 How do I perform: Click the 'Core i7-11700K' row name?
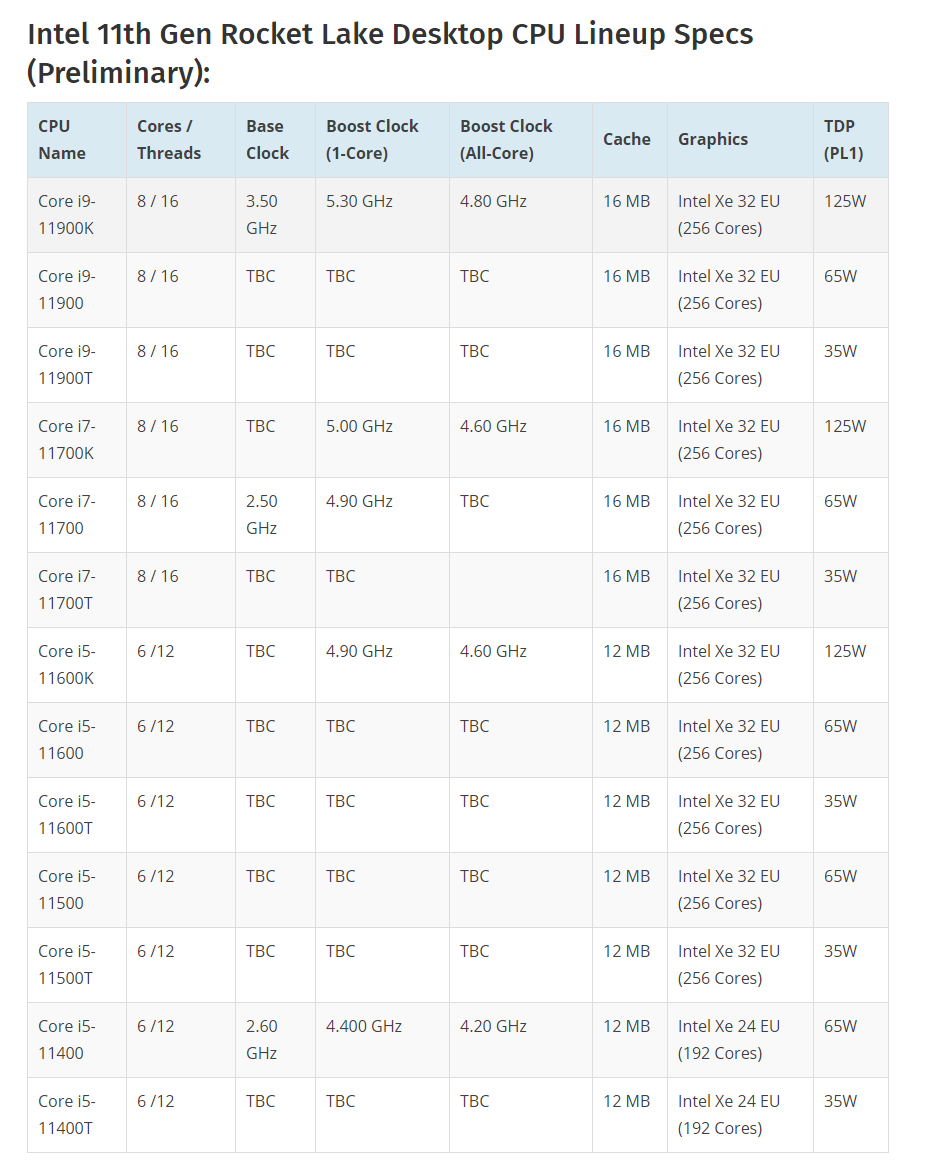tap(77, 439)
